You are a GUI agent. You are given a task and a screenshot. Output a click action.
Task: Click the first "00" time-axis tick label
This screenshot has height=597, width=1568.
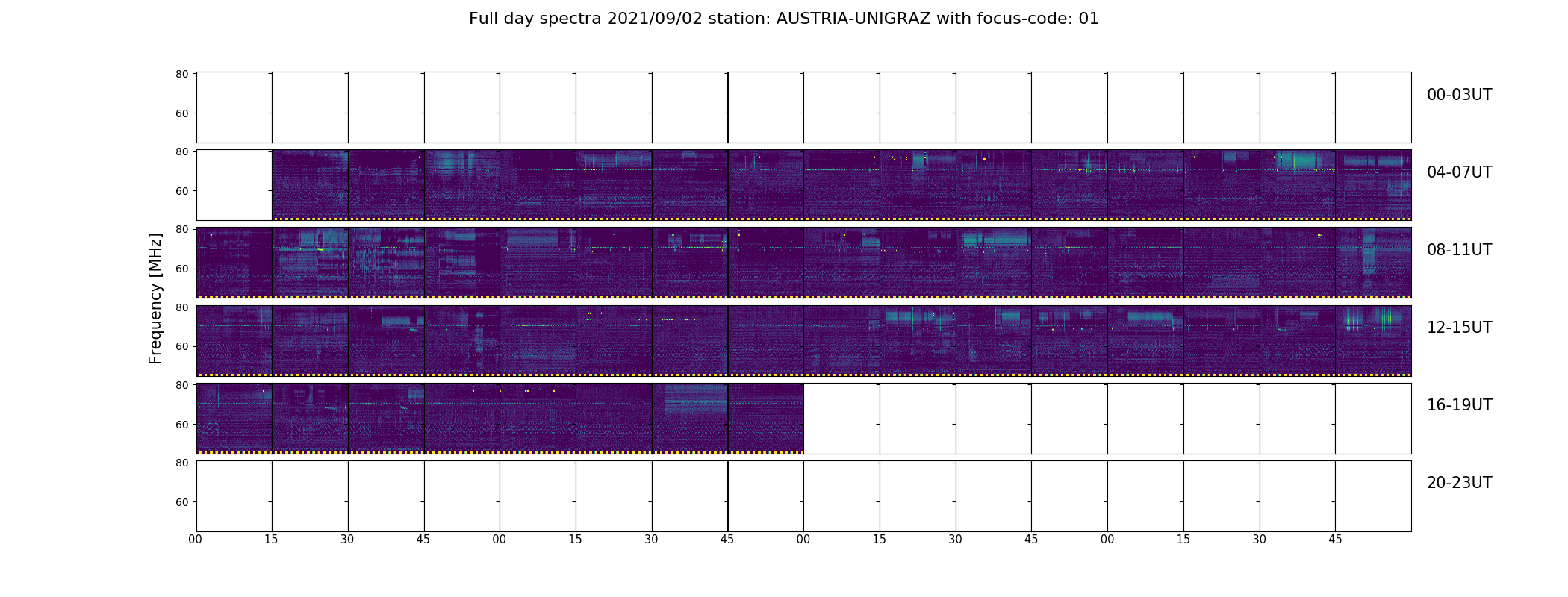[196, 540]
